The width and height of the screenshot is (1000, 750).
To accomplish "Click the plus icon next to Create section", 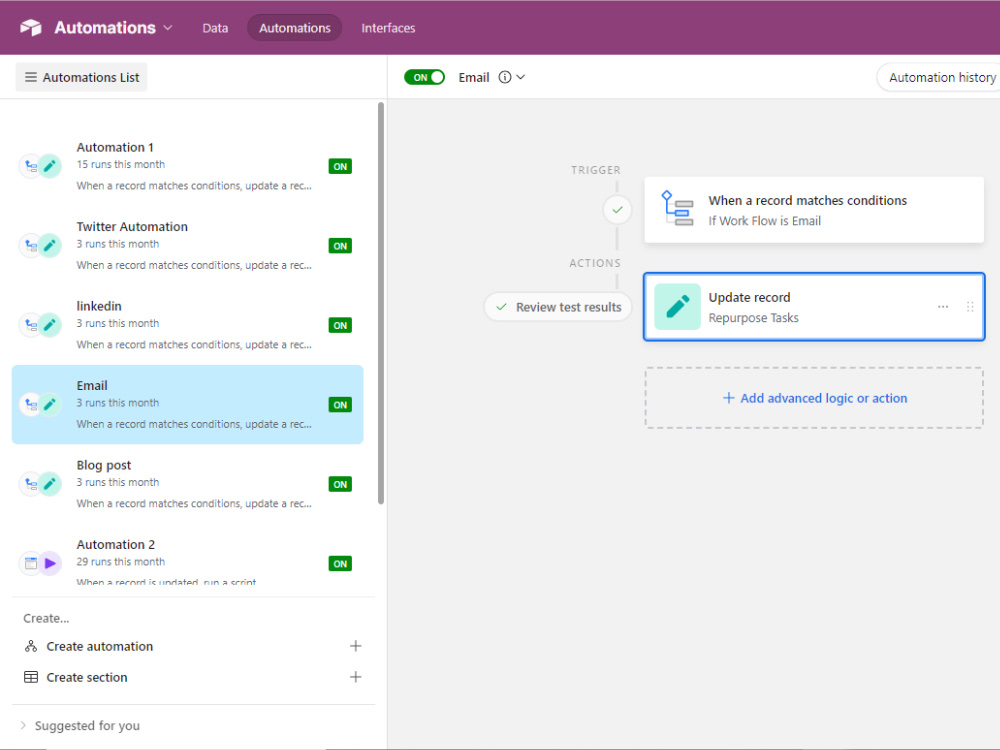I will coord(355,677).
